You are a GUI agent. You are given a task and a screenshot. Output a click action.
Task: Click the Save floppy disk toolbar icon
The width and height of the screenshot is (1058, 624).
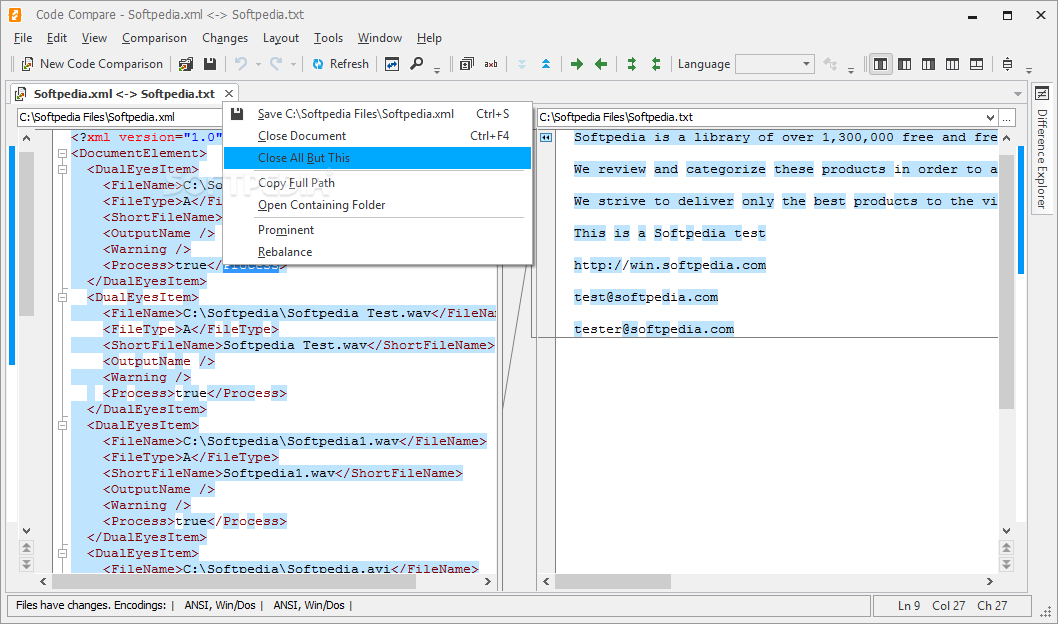coord(210,64)
